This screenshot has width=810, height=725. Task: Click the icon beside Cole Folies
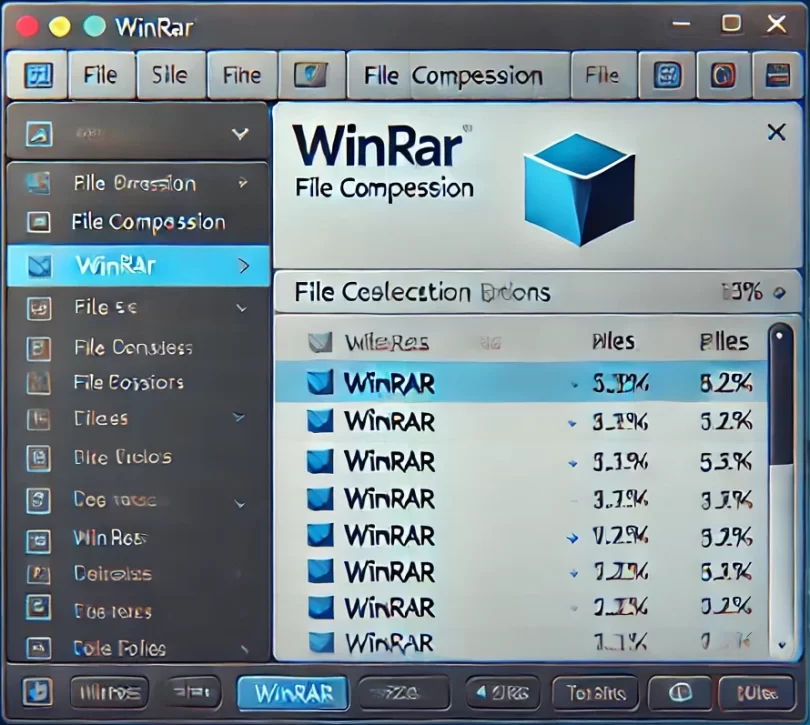tap(39, 648)
